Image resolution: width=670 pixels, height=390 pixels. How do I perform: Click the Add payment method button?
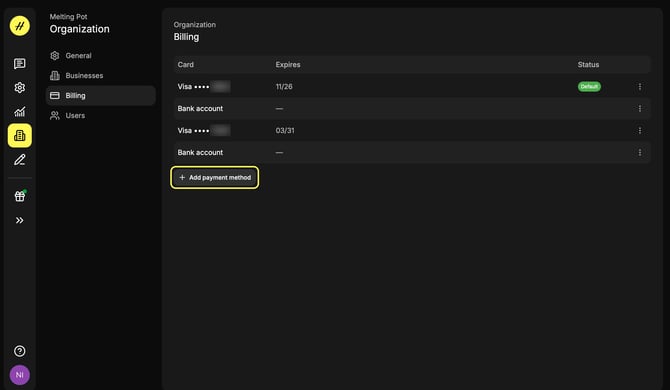[x=215, y=177]
